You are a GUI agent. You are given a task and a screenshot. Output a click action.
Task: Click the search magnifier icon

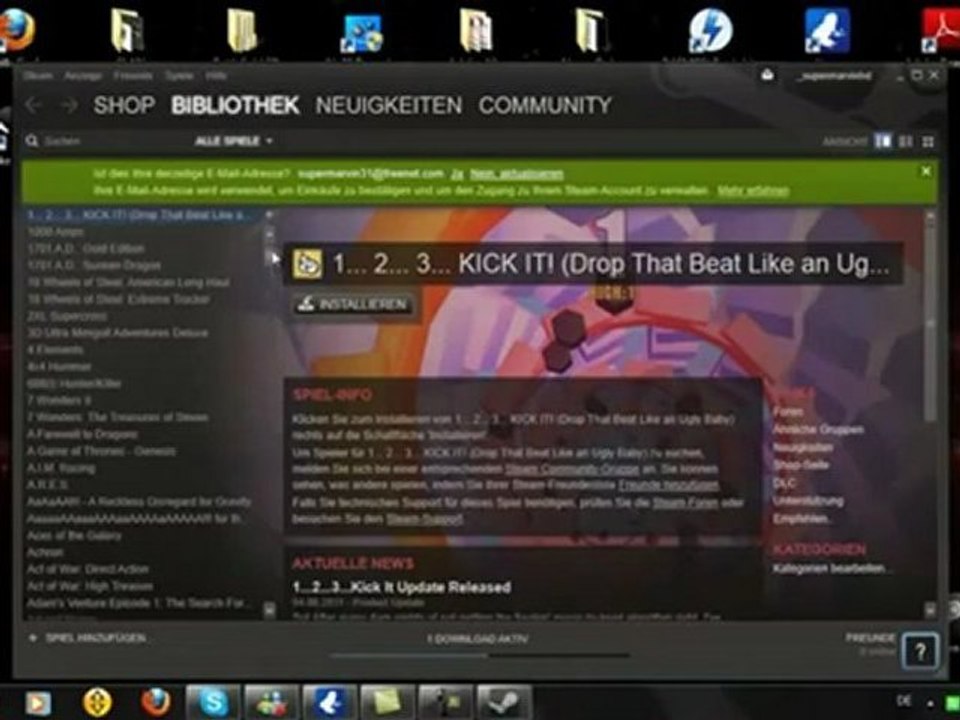click(32, 141)
